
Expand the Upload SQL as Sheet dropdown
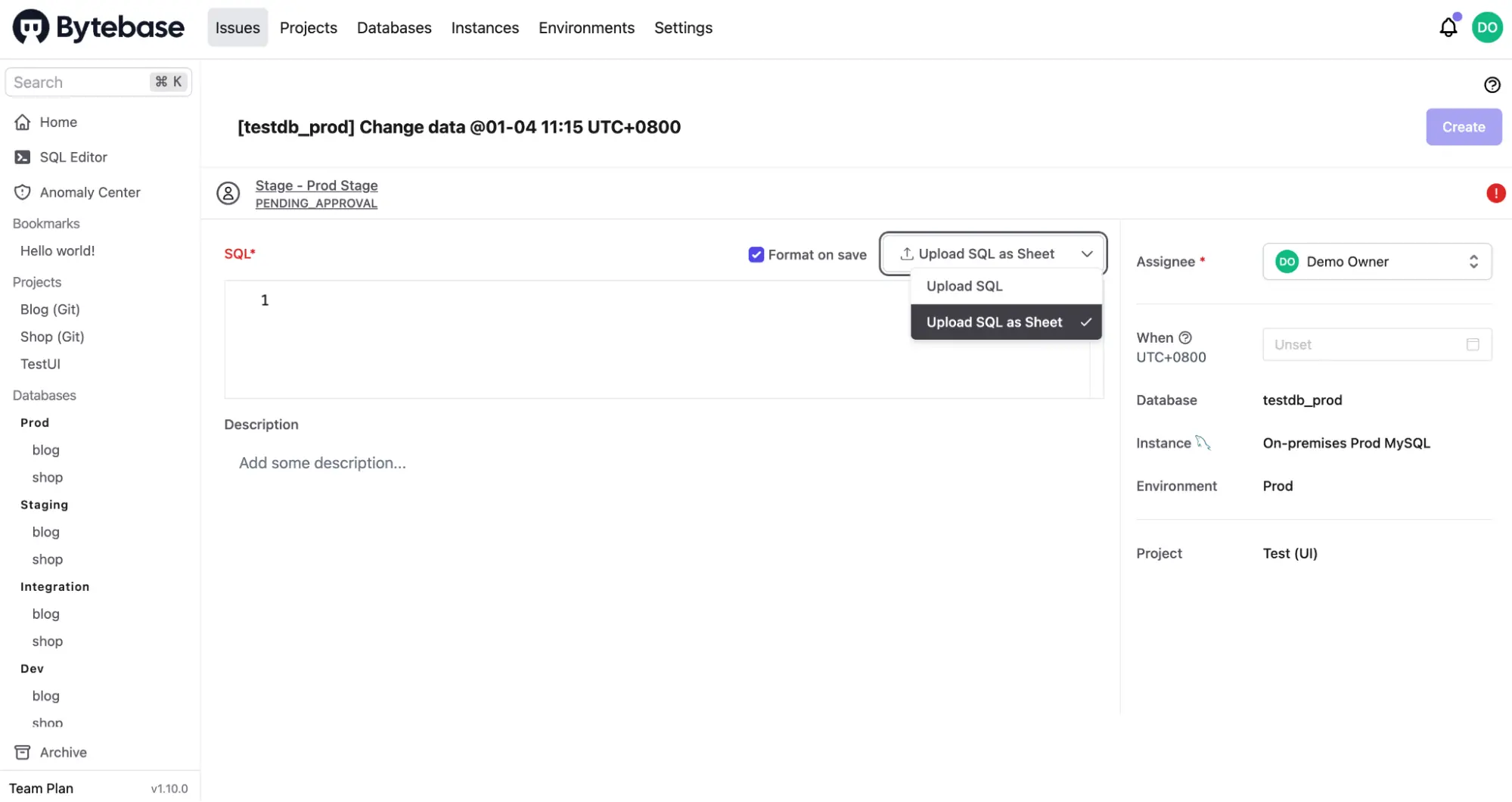[x=1086, y=254]
